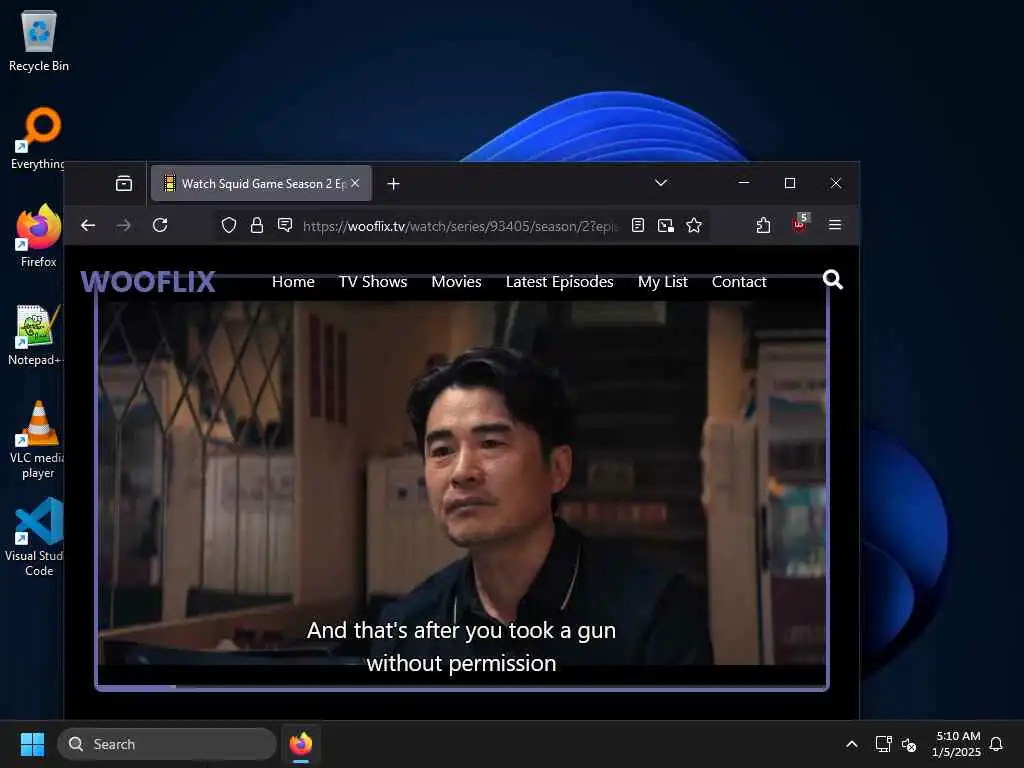This screenshot has height=768, width=1024.
Task: Open clock showing 5:10 AM
Action: (x=956, y=744)
